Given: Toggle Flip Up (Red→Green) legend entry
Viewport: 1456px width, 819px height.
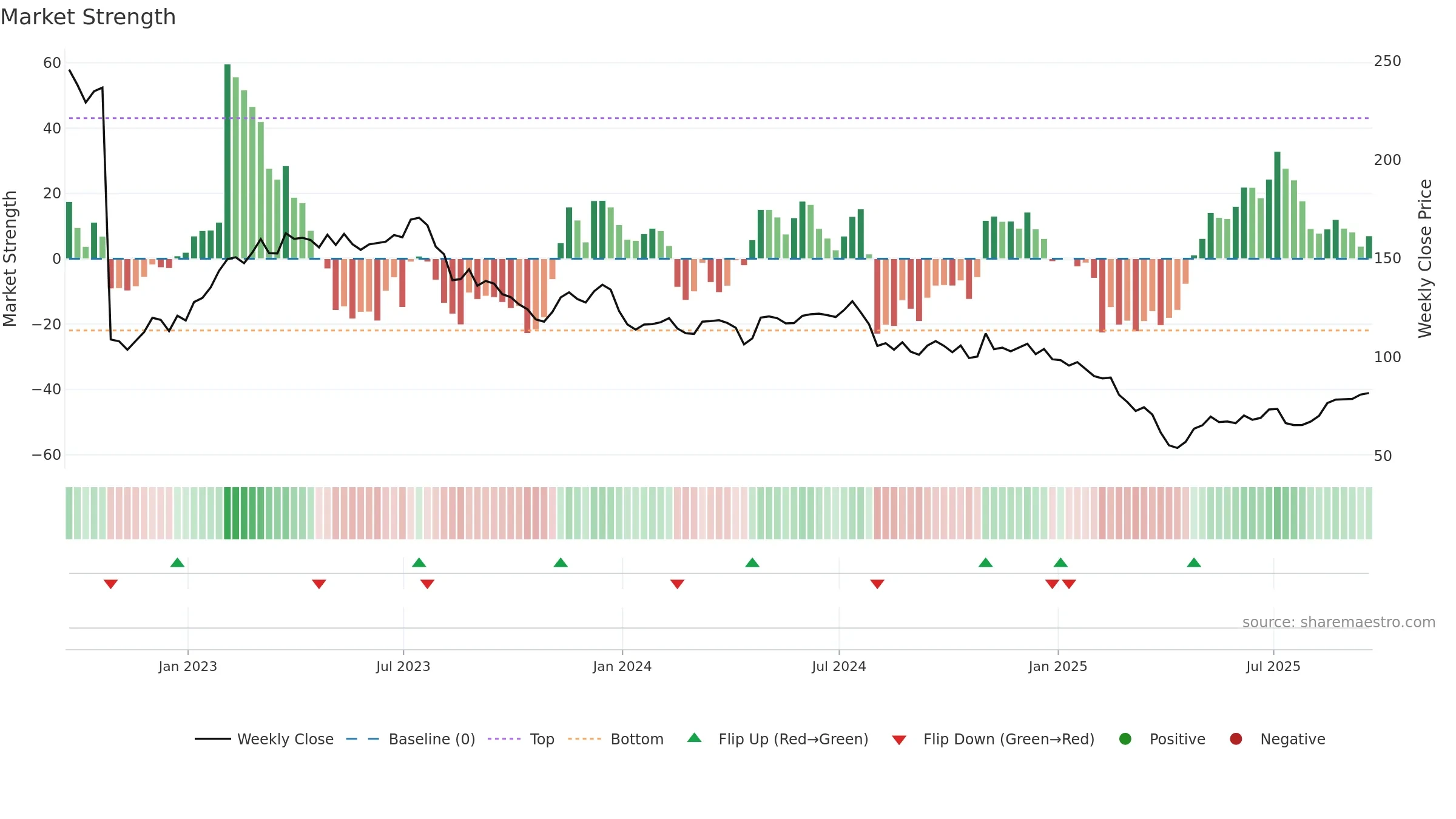Looking at the screenshot, I should [778, 739].
